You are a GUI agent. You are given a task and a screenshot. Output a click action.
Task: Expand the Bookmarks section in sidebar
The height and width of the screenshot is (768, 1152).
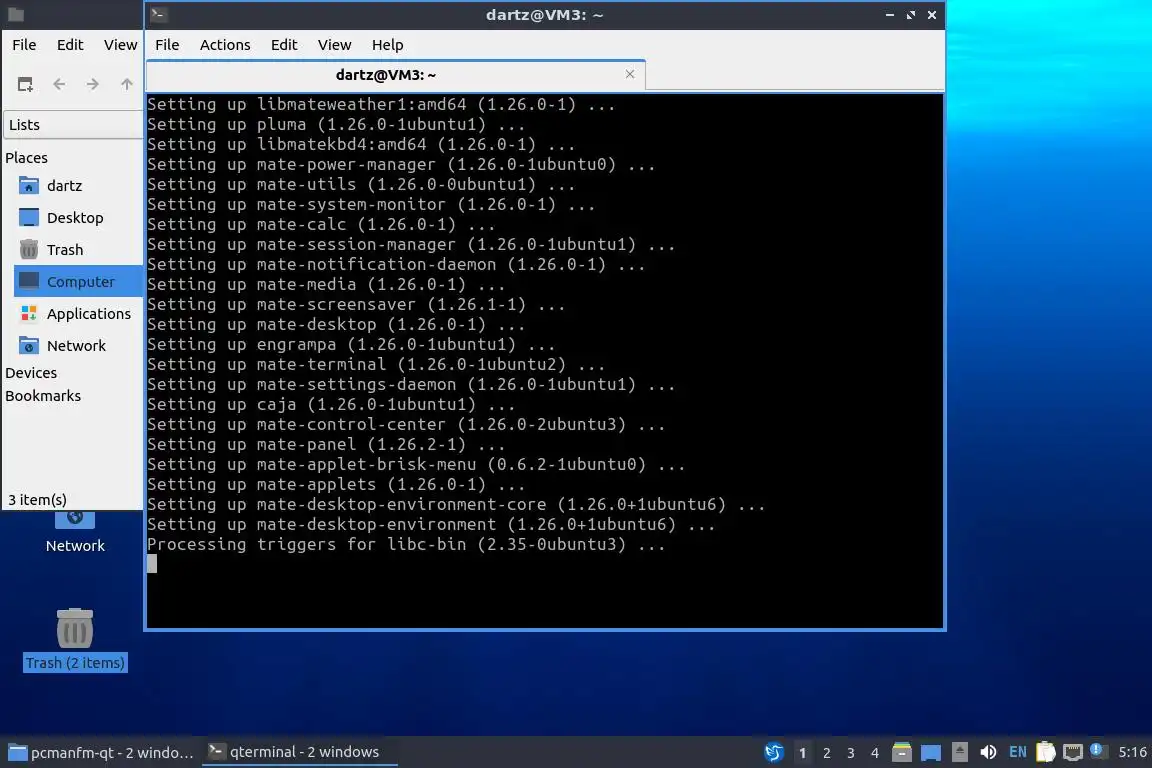coord(43,395)
